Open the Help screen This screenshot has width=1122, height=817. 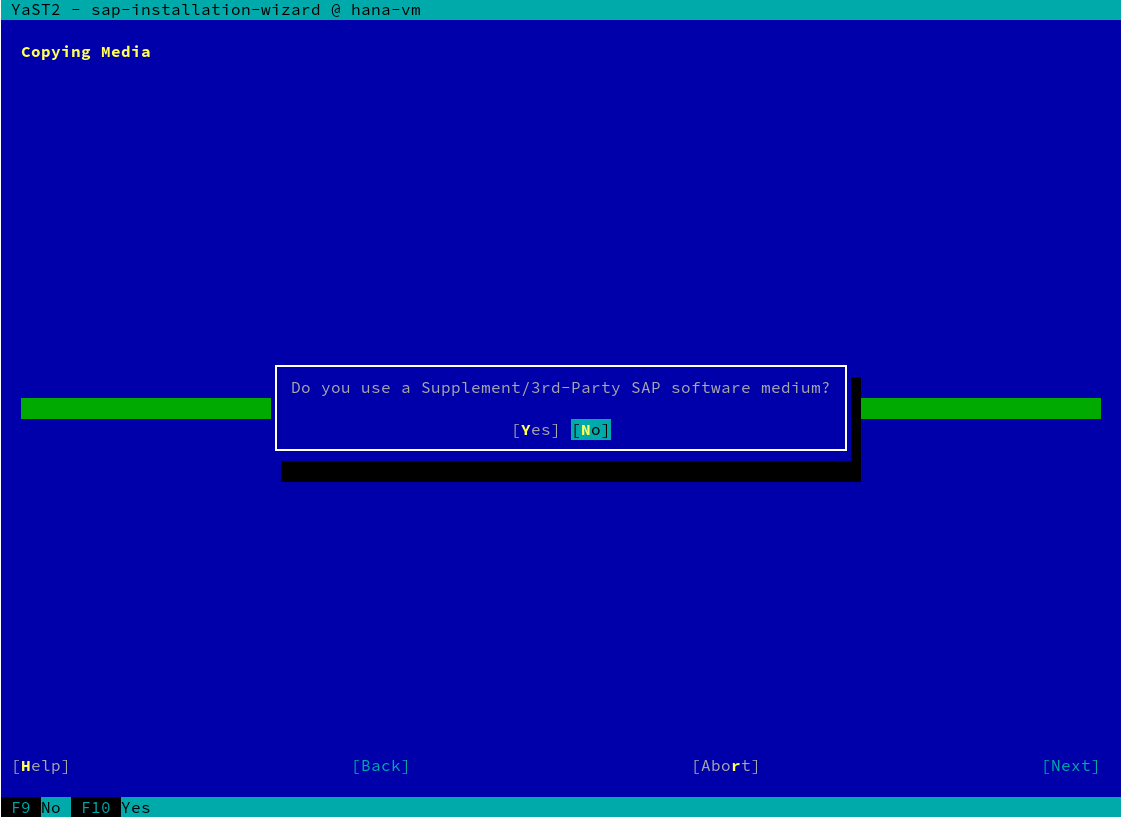40,766
